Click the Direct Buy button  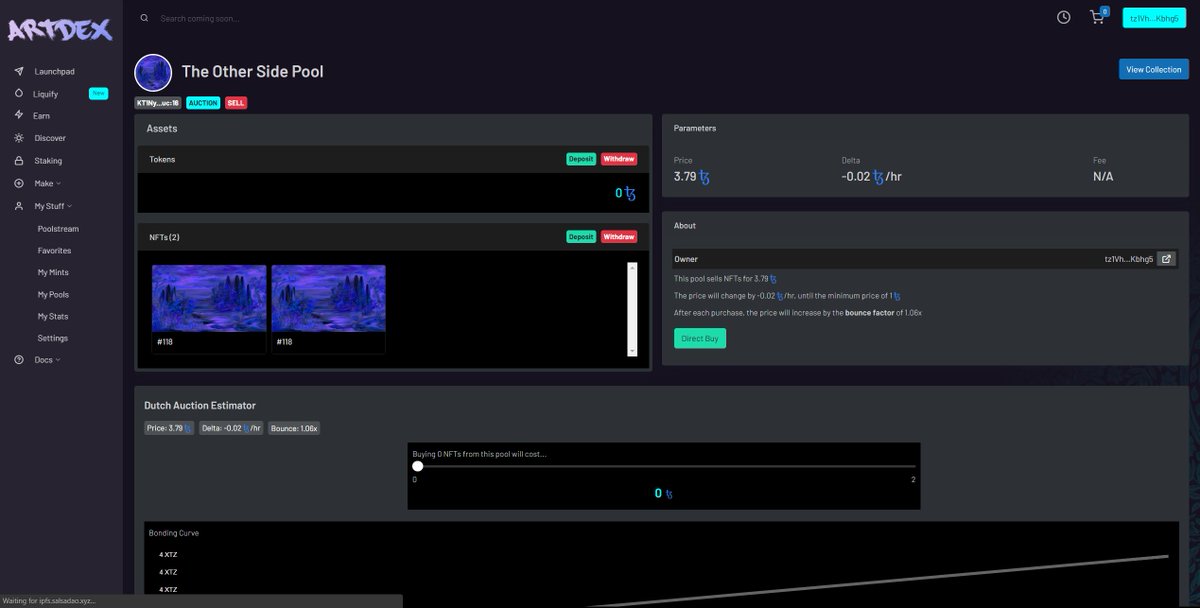(x=700, y=338)
